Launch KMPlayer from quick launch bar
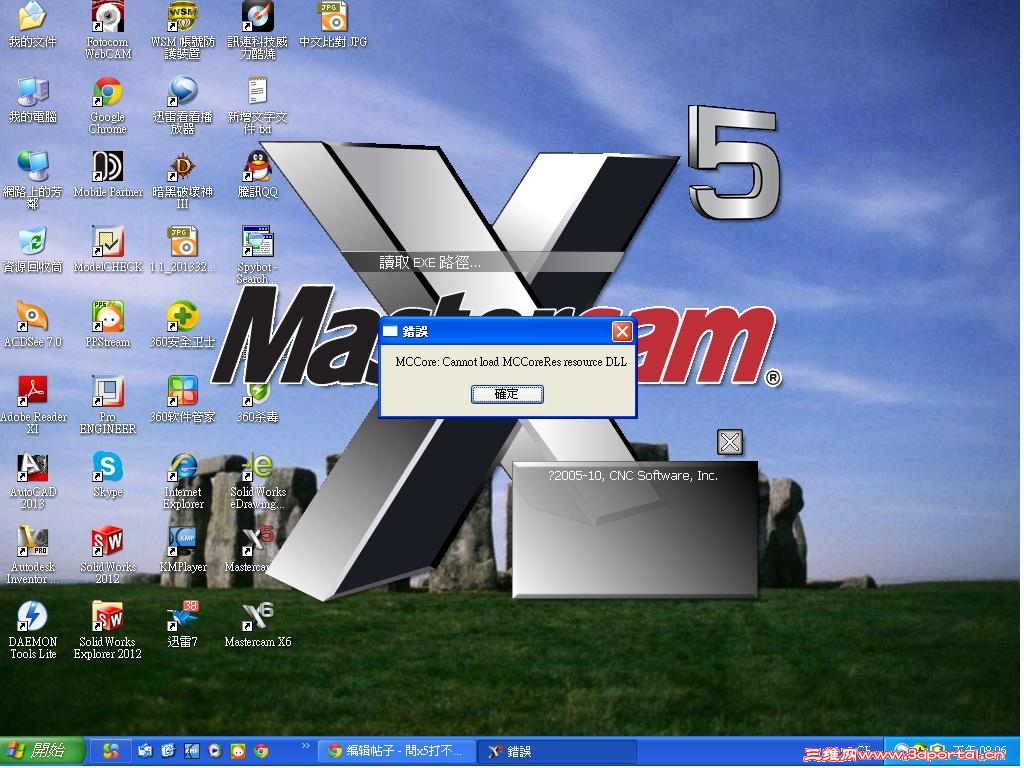1024x768 pixels. (191, 751)
